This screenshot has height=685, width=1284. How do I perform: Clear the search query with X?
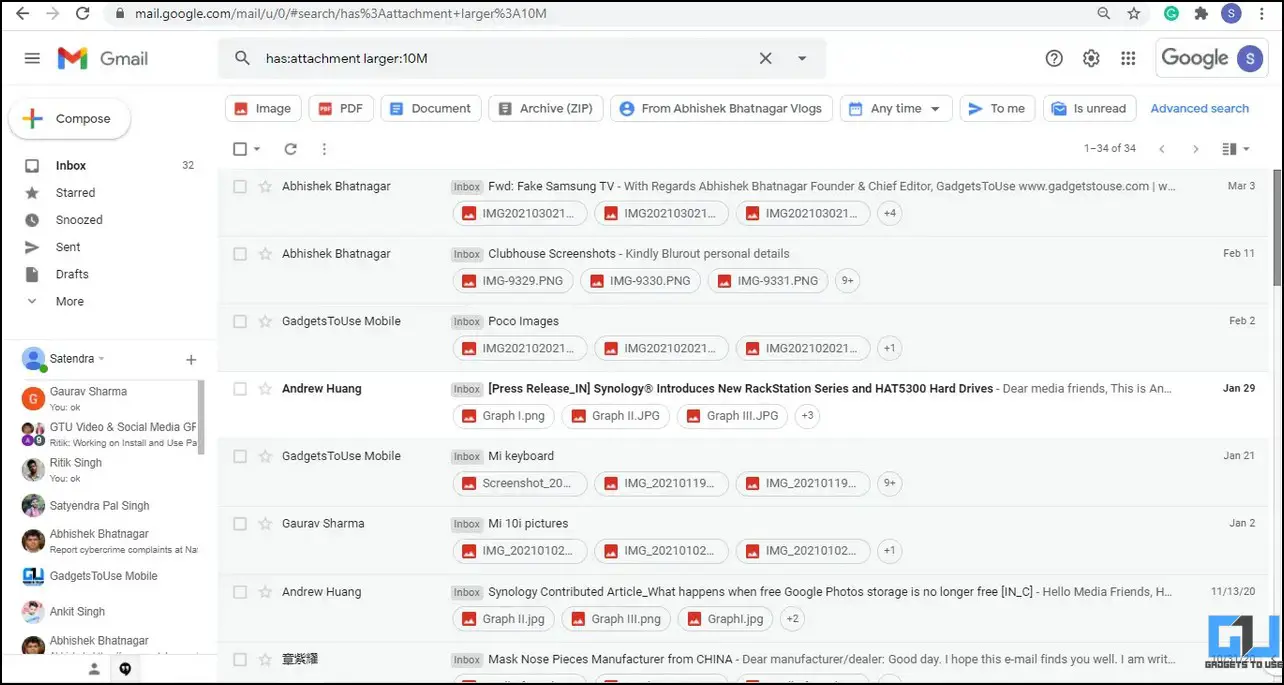click(x=765, y=59)
